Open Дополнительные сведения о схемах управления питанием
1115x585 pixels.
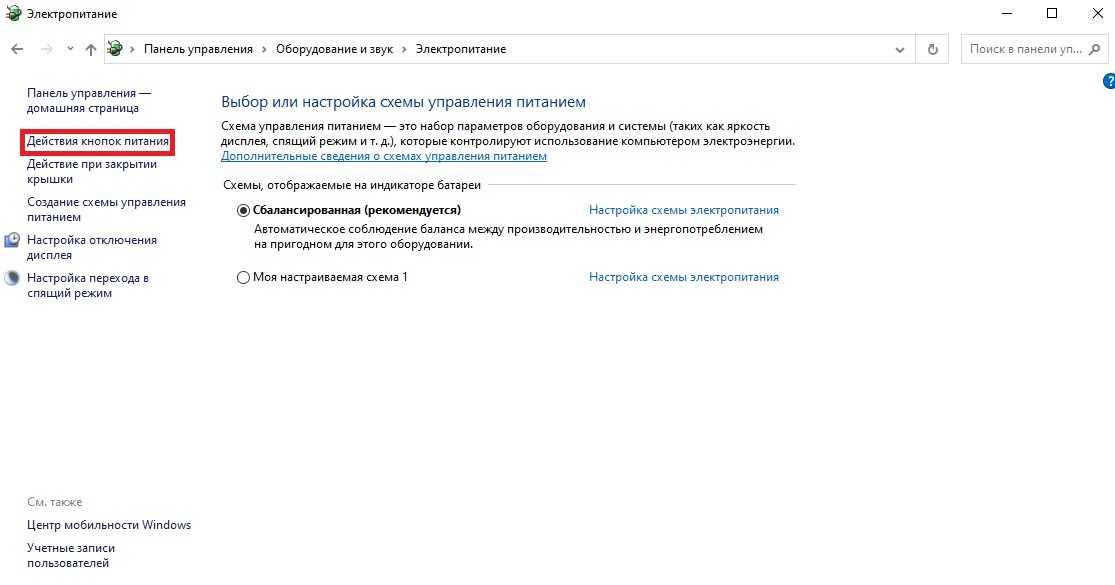(x=384, y=156)
